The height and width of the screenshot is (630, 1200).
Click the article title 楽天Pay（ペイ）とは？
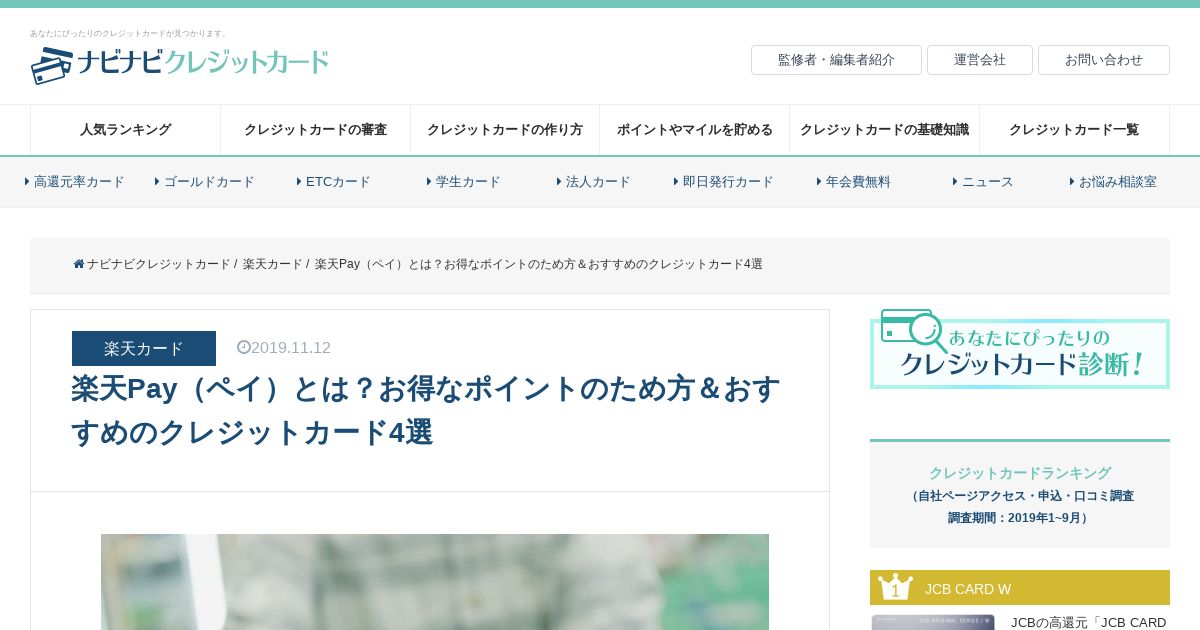[x=426, y=410]
